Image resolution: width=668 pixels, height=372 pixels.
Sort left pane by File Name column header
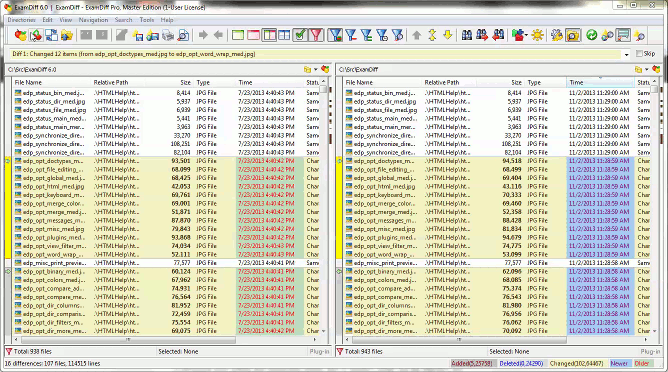tap(52, 82)
